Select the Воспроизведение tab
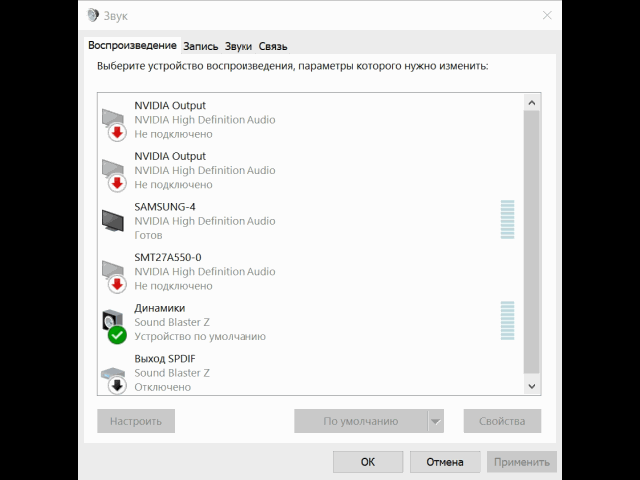Viewport: 640px width, 480px height. 132,45
